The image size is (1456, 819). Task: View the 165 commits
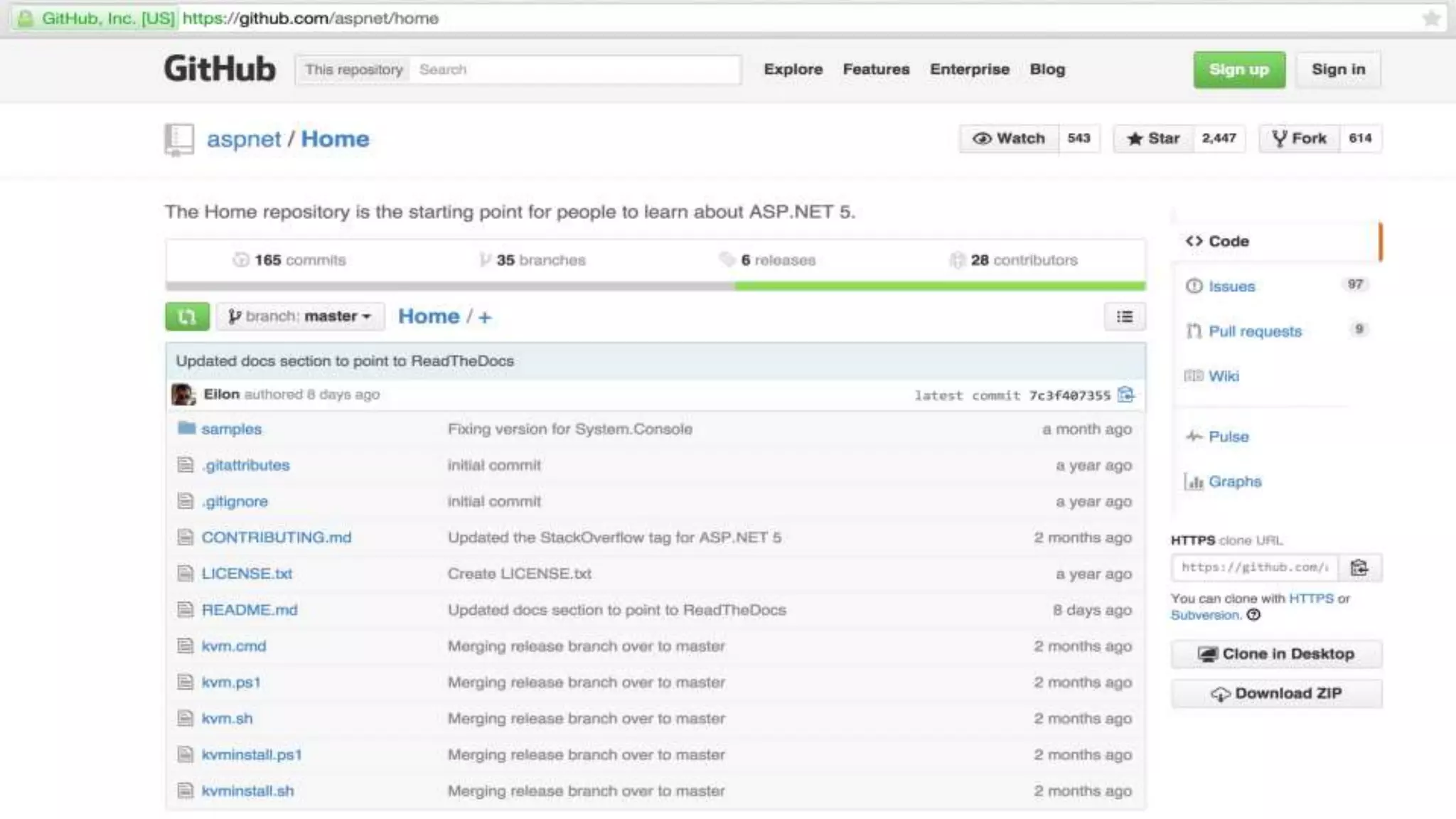pos(289,260)
